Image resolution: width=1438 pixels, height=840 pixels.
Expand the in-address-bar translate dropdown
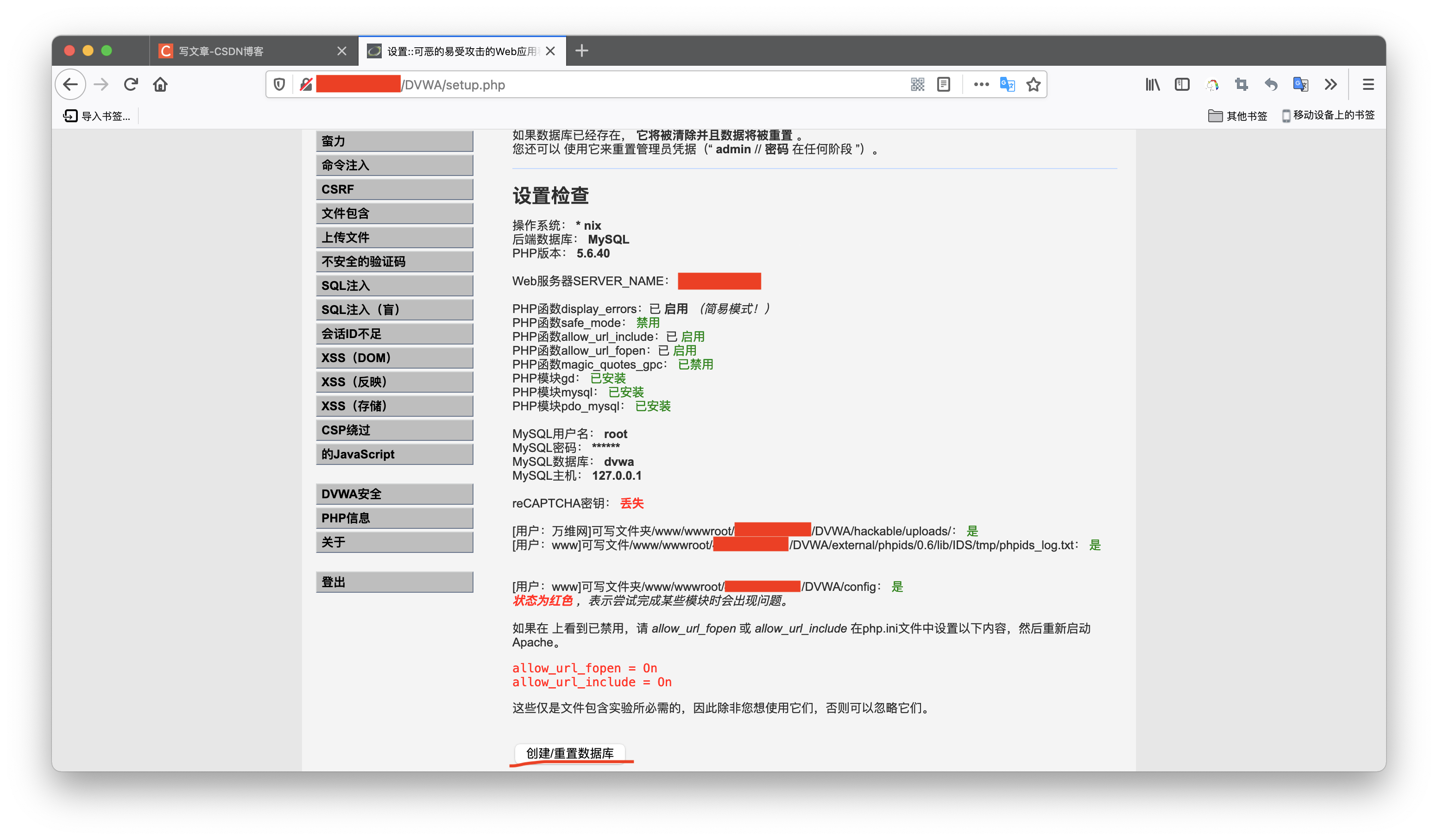(x=1007, y=84)
